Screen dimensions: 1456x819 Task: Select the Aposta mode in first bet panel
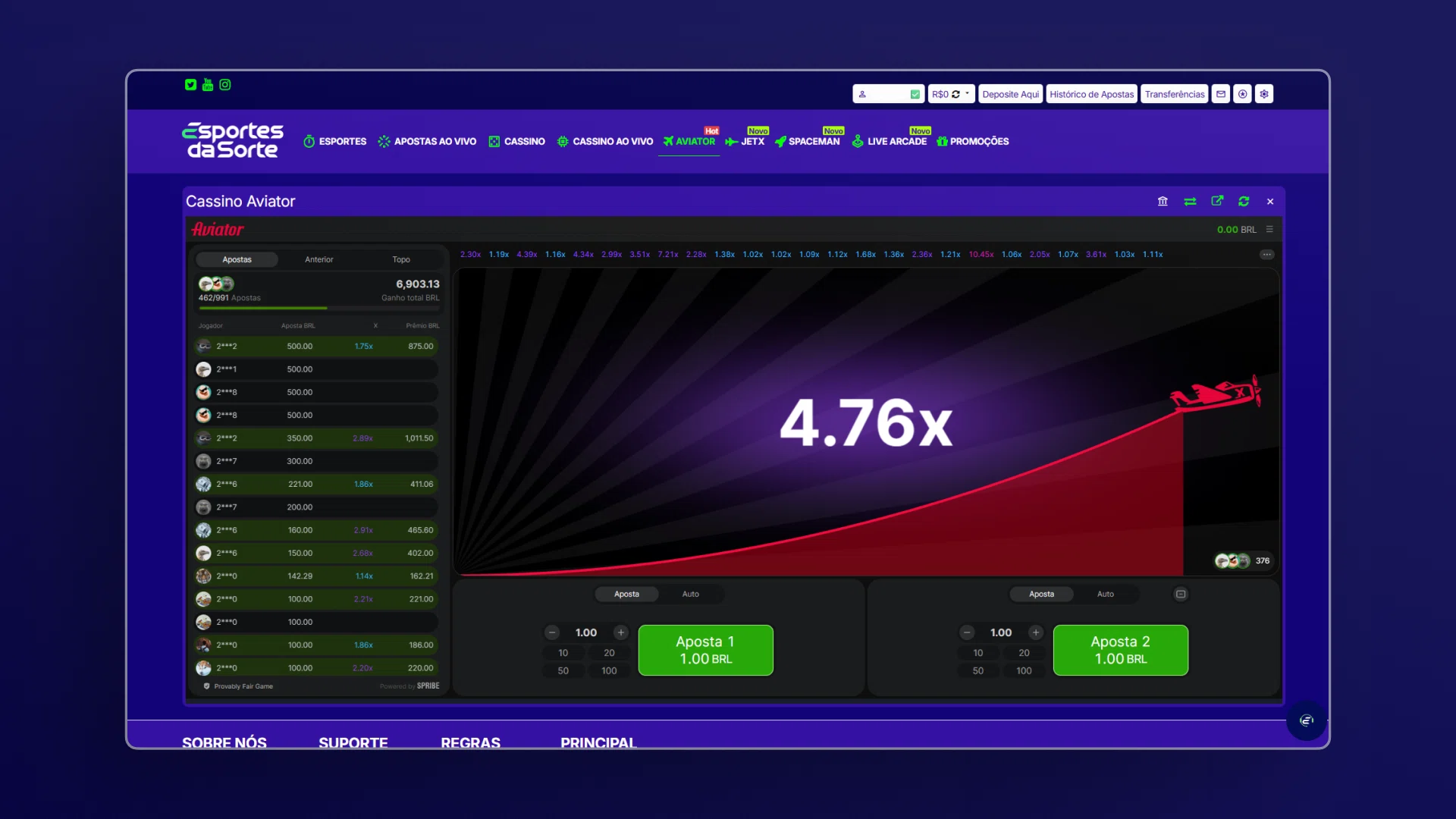(x=626, y=595)
